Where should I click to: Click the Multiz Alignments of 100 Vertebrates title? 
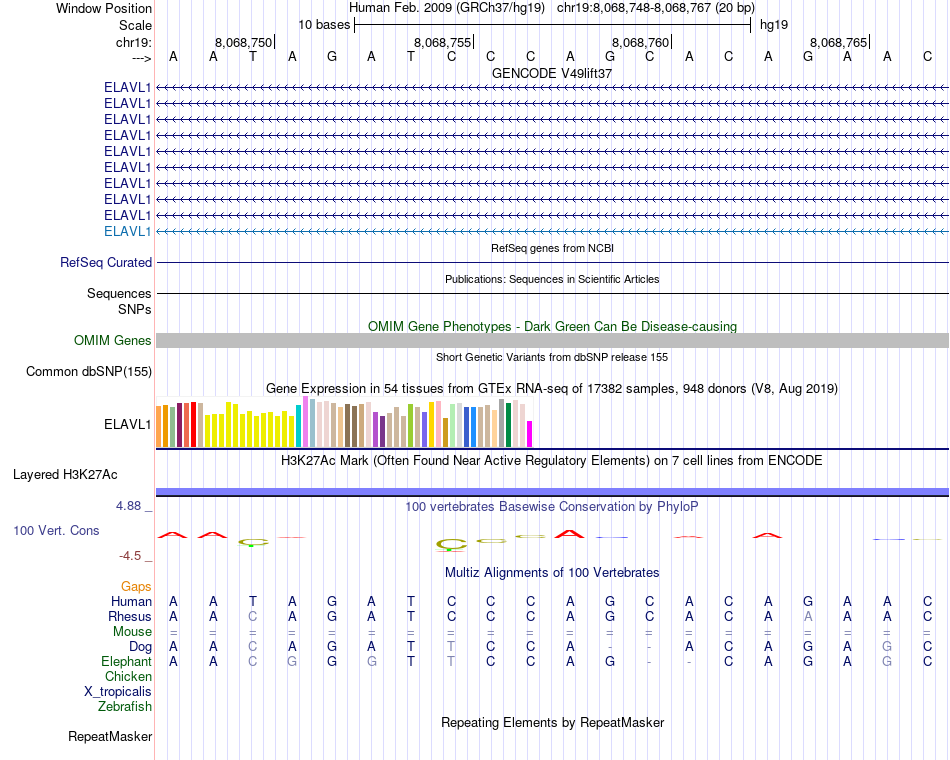pyautogui.click(x=552, y=573)
